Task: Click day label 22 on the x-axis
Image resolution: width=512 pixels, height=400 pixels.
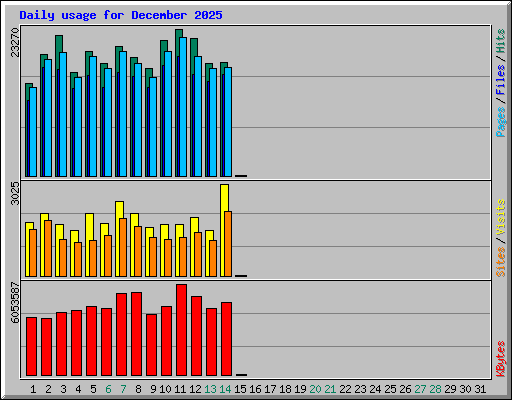Action: [345, 389]
